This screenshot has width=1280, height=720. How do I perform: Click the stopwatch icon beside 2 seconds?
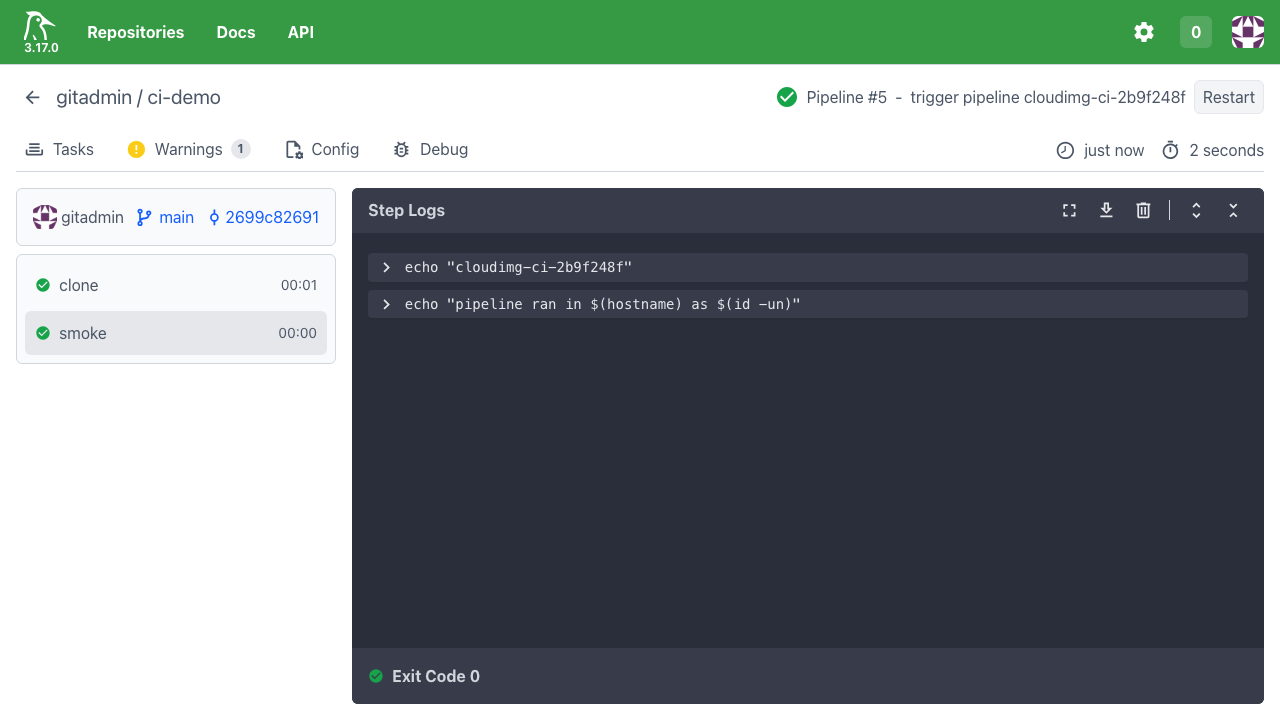[1170, 150]
